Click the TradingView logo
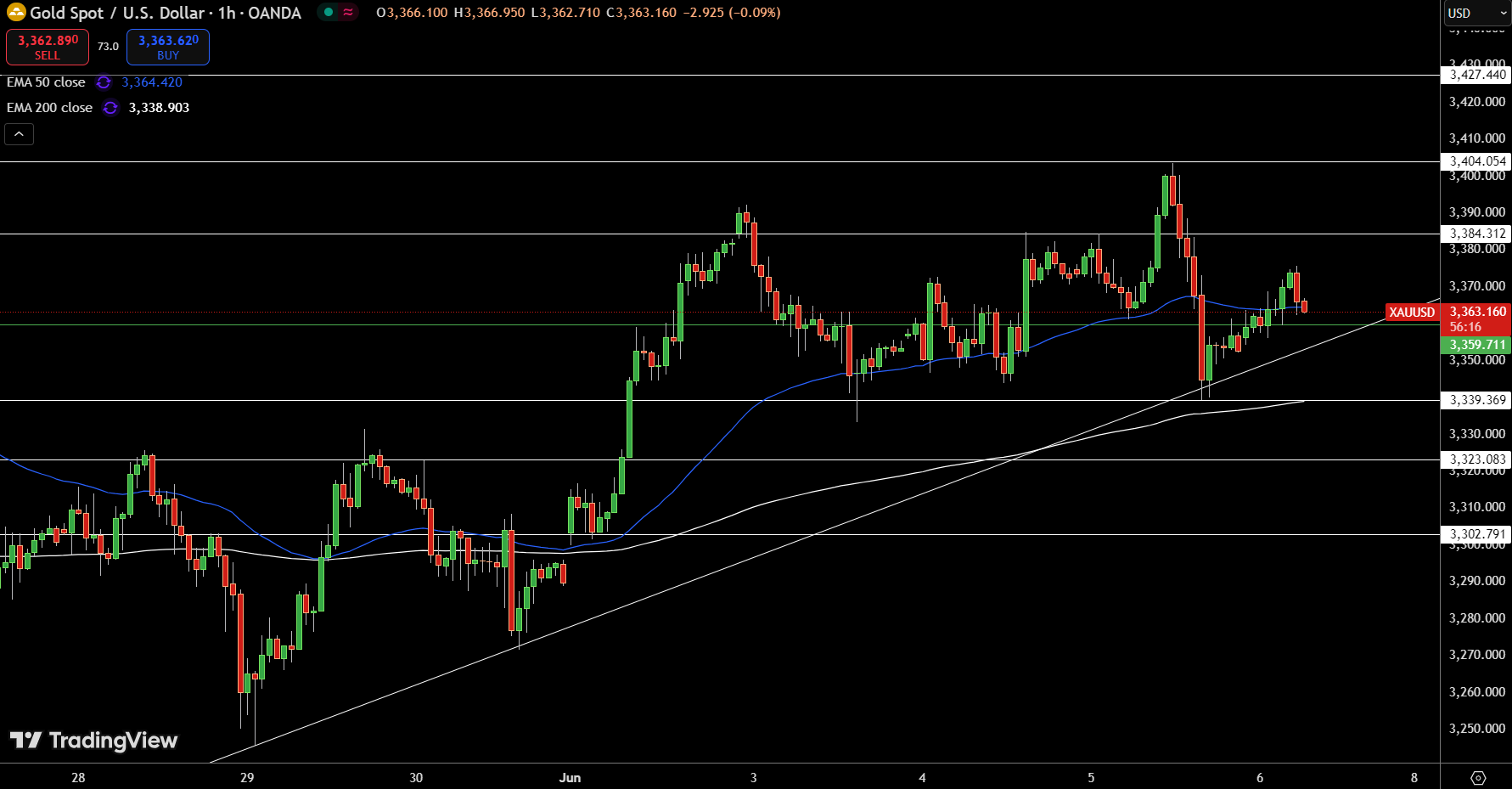 (94, 741)
